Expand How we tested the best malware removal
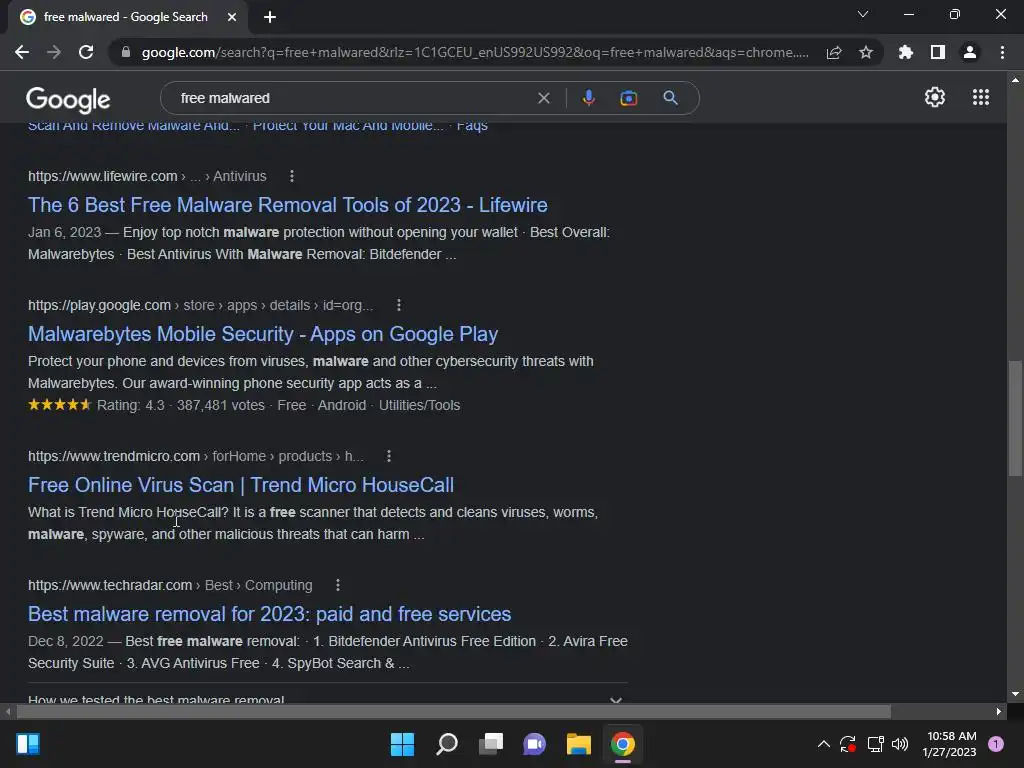Image resolution: width=1024 pixels, height=768 pixels. (327, 698)
